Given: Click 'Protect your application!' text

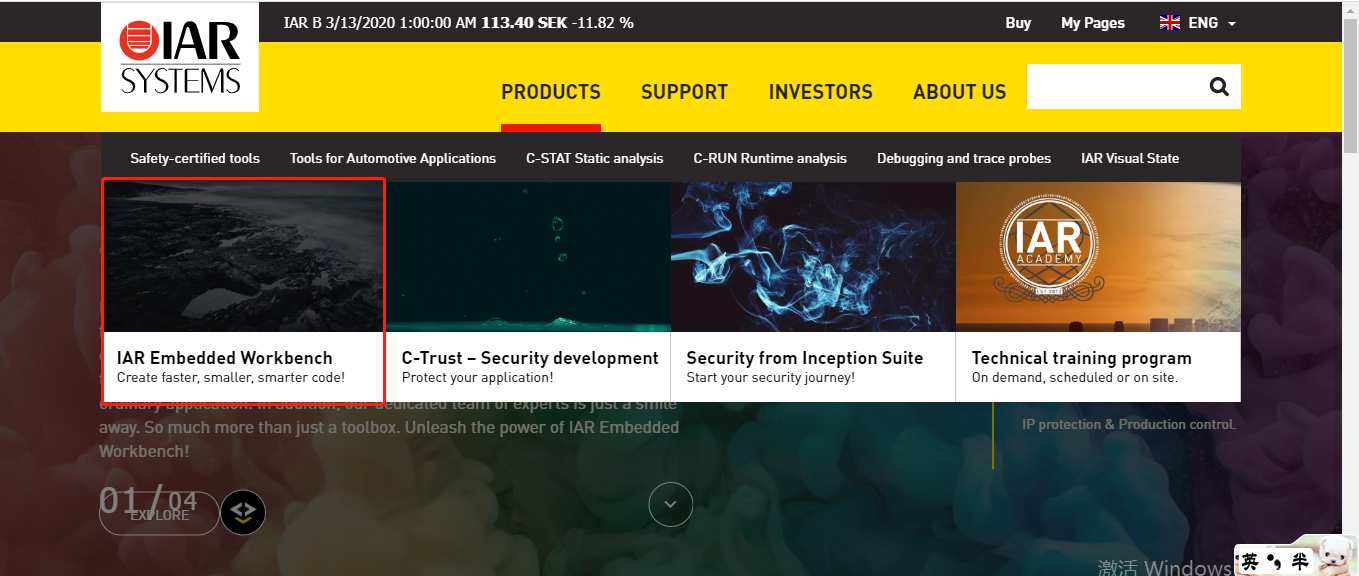Looking at the screenshot, I should tap(477, 378).
